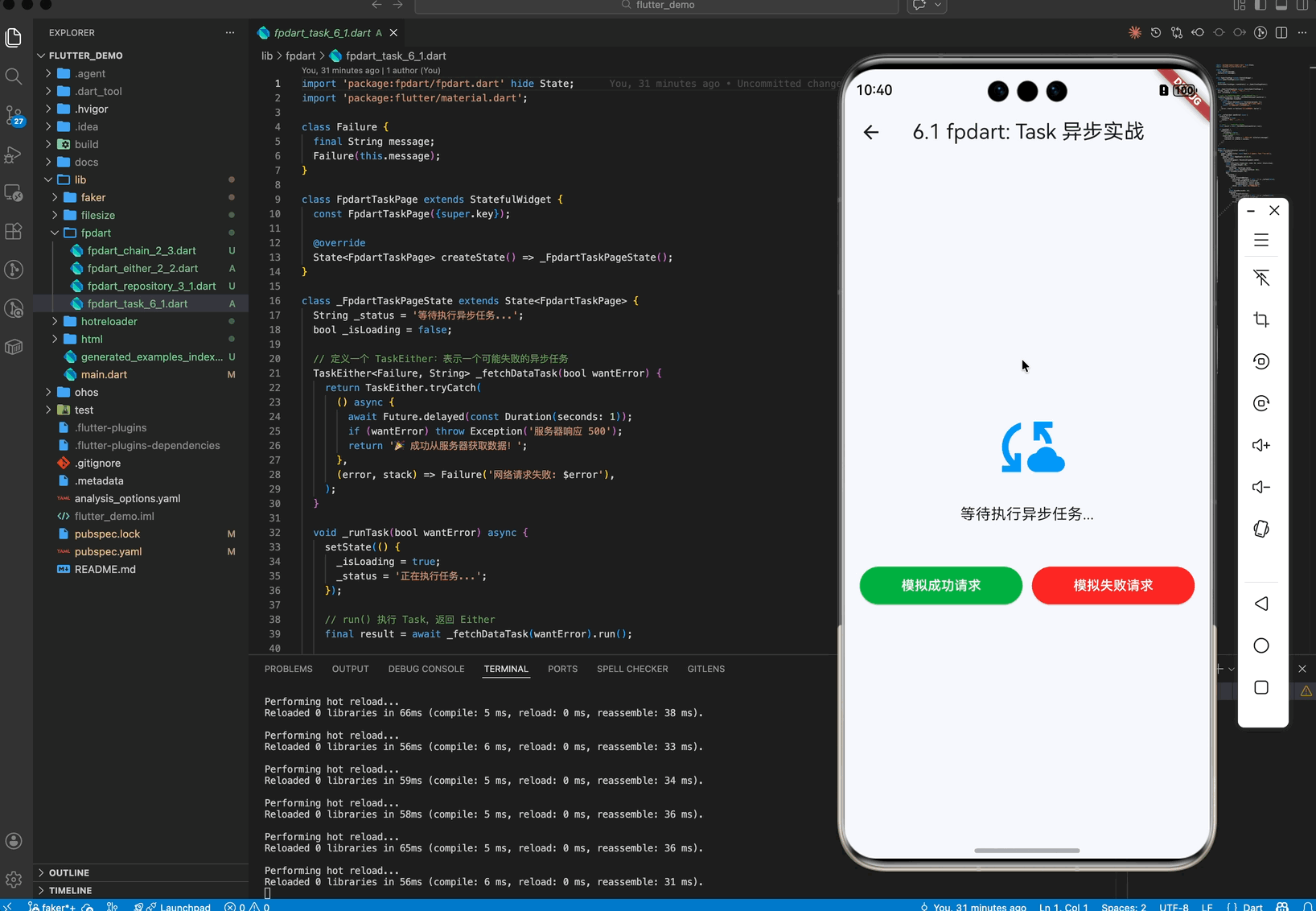Open the Run and Debug view
The height and width of the screenshot is (911, 1316).
(x=14, y=154)
